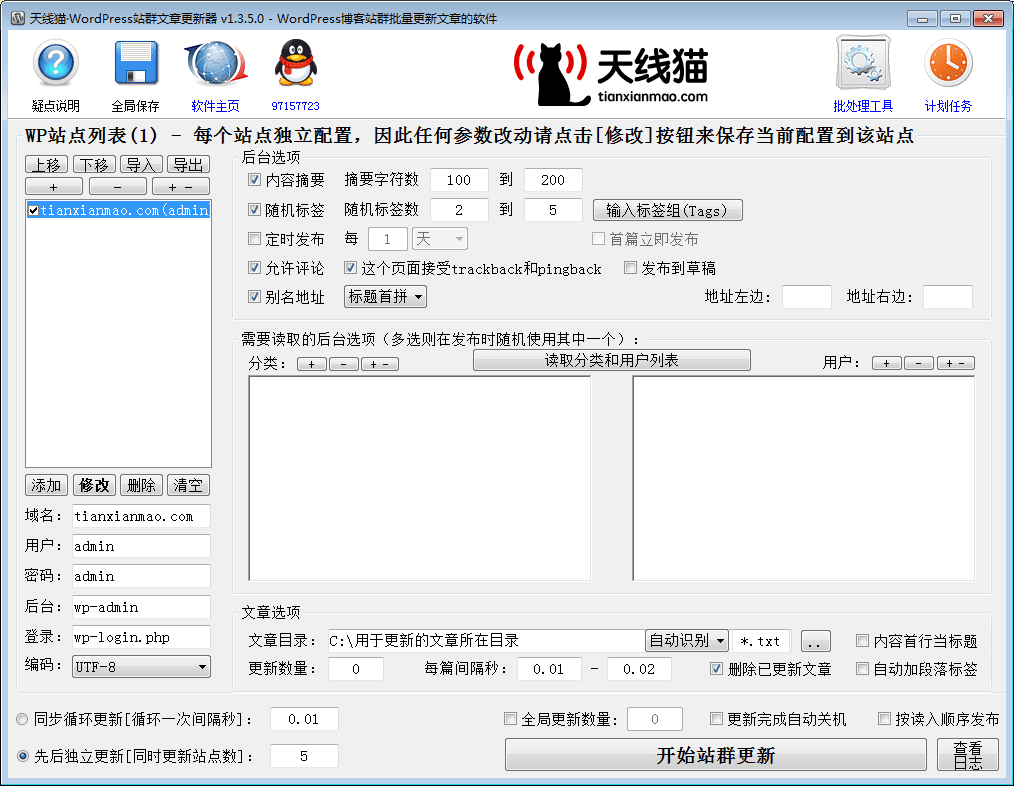Click the 查看日志 button
The height and width of the screenshot is (786, 1014).
[968, 755]
